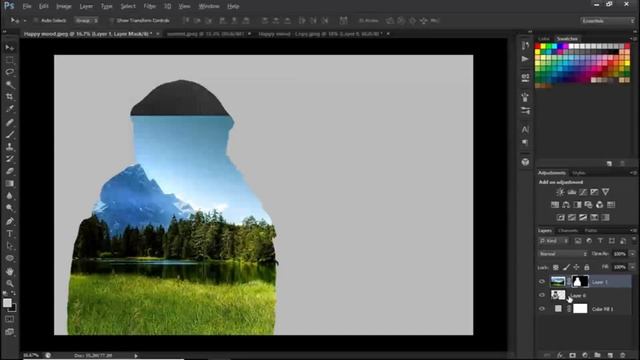Select the Move tool
640x360 pixels.
(x=10, y=48)
